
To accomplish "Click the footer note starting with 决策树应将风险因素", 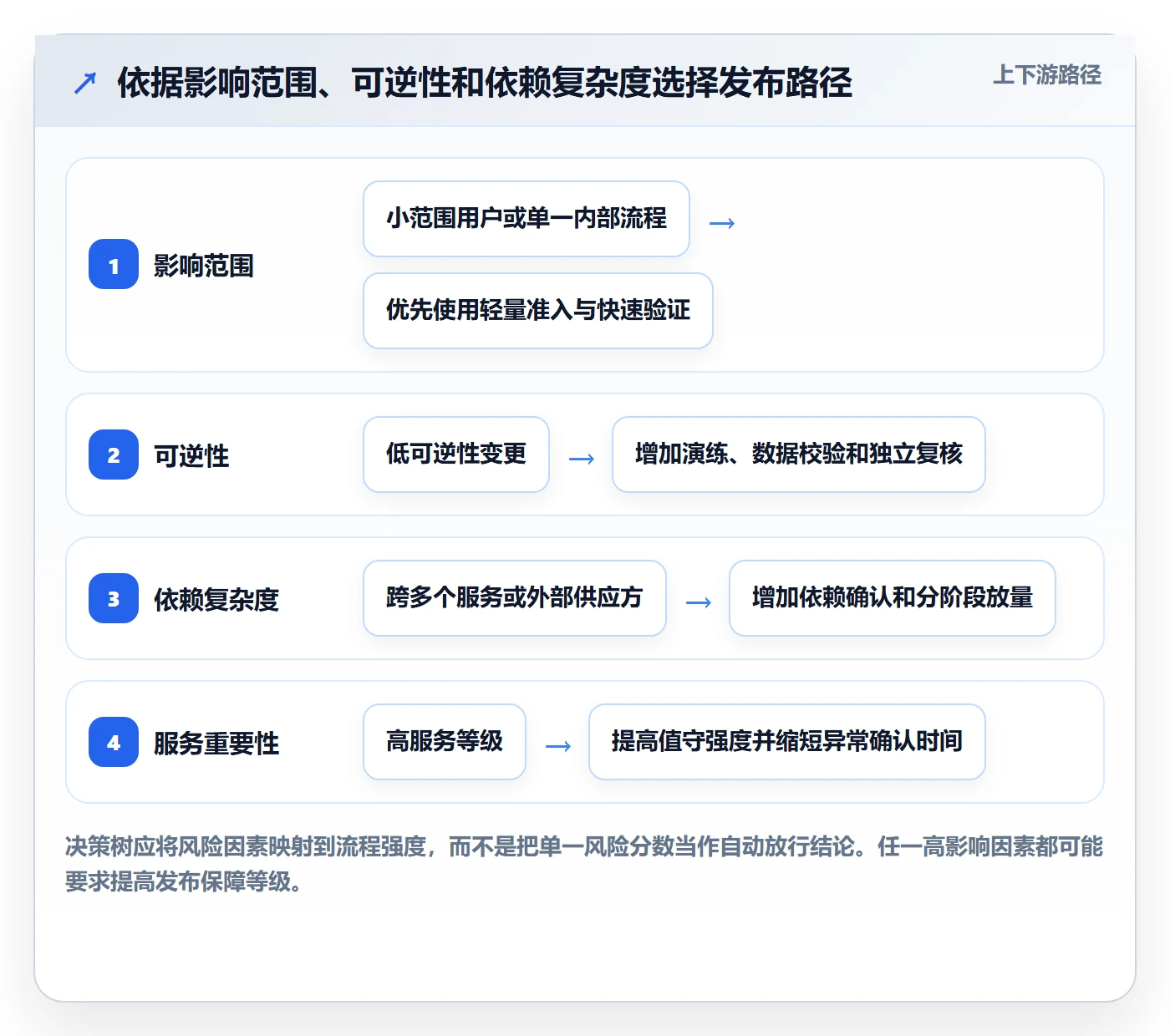I will pyautogui.click(x=584, y=864).
